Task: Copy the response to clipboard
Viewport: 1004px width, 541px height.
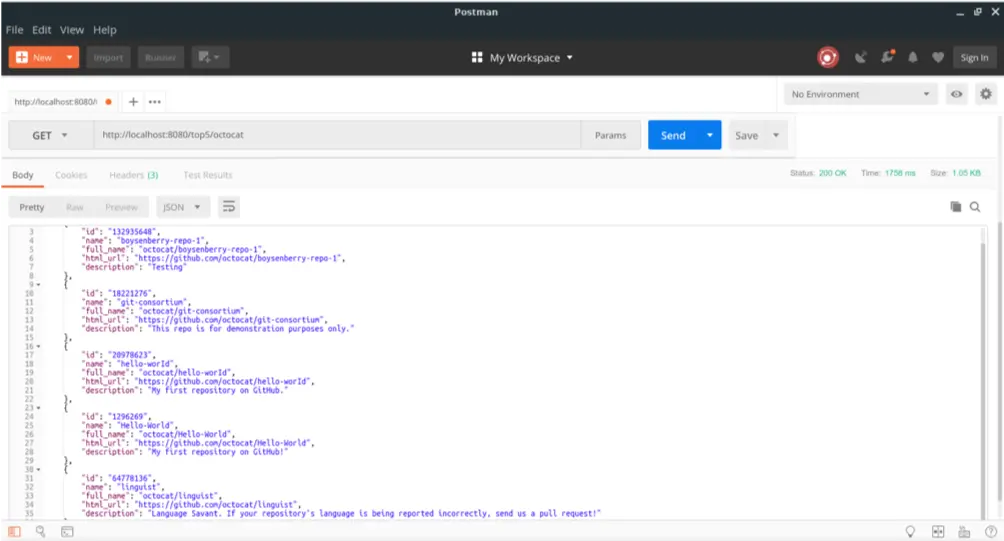Action: [955, 206]
